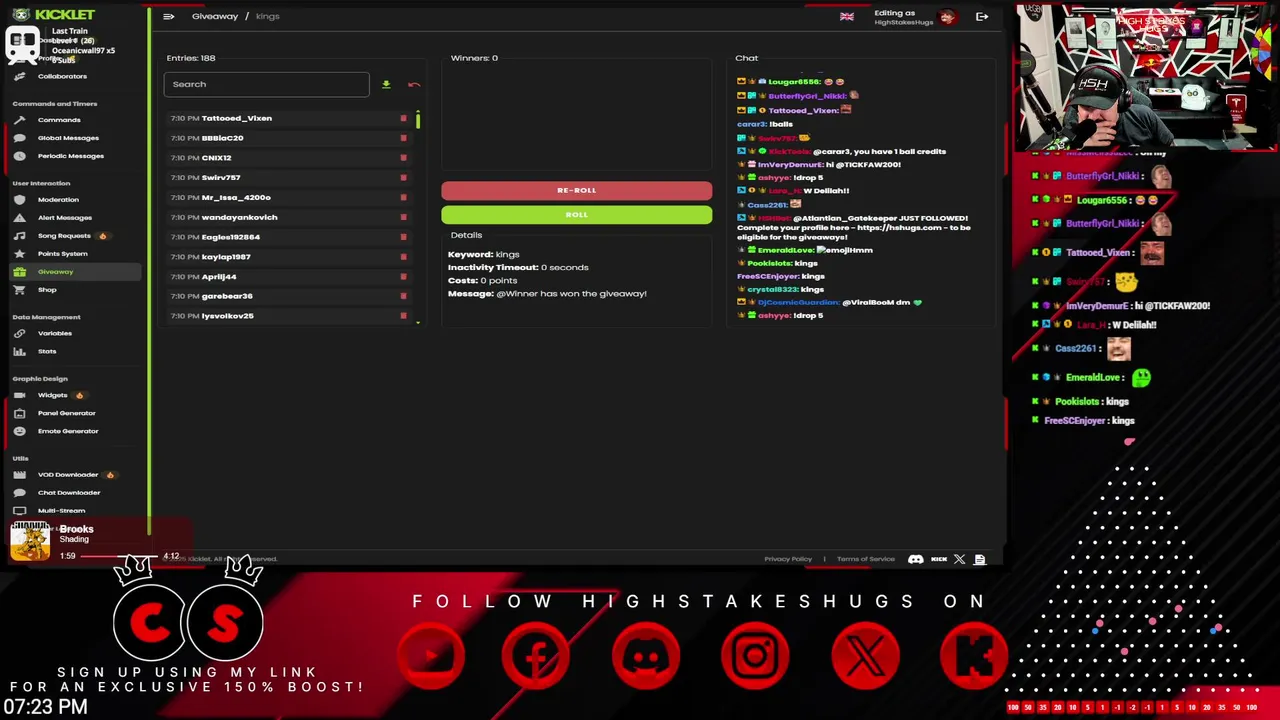Open Stats bar chart icon
1280x720 pixels.
pyautogui.click(x=20, y=351)
